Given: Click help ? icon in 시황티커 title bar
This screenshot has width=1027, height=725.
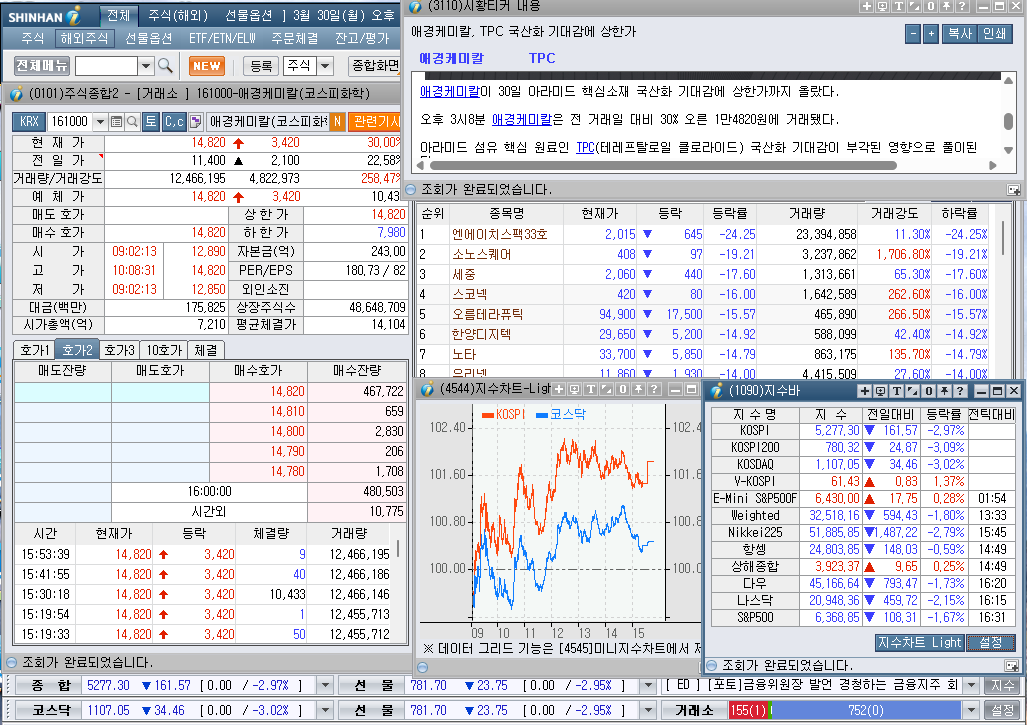Looking at the screenshot, I should [962, 6].
